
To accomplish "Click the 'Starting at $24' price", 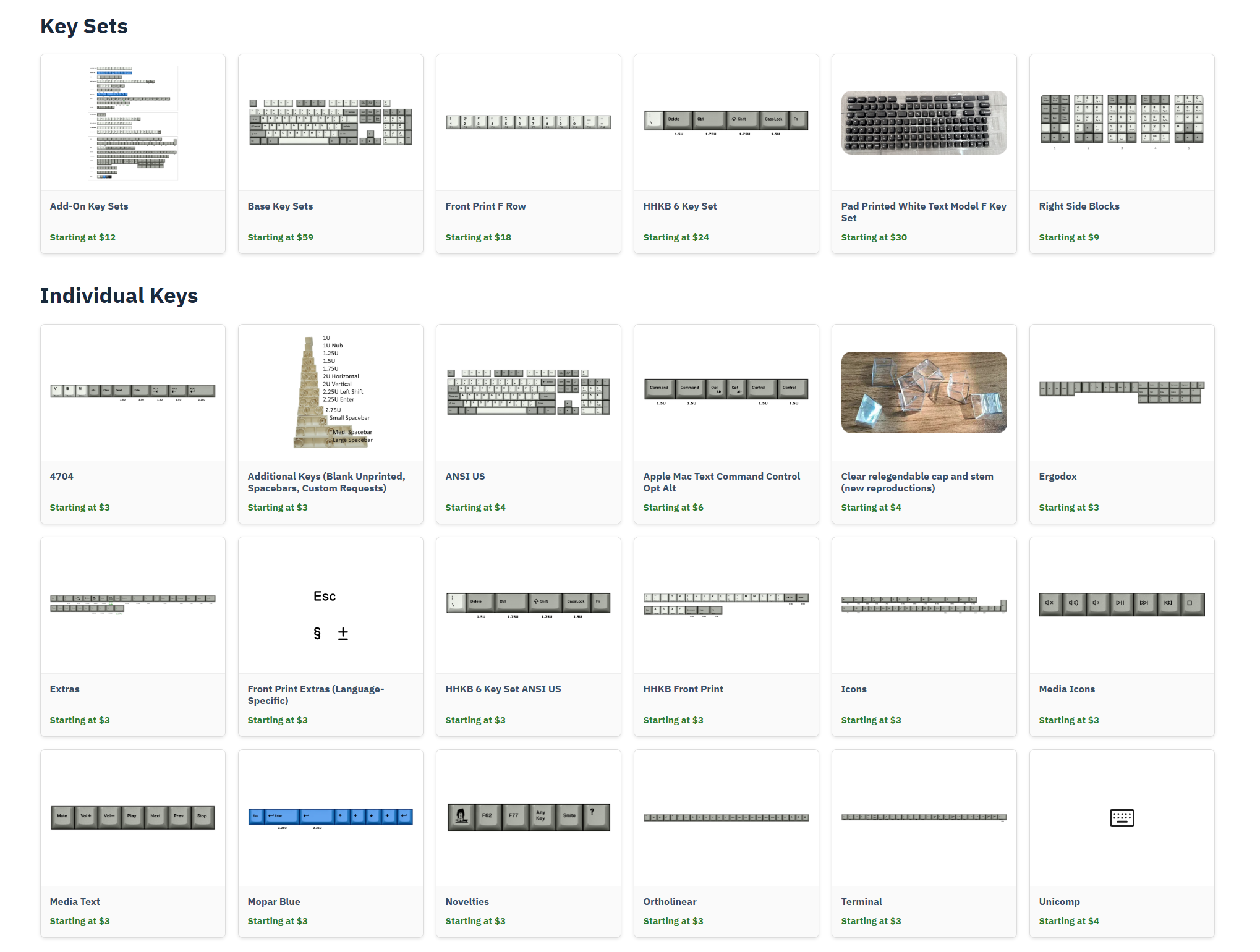I will (676, 237).
